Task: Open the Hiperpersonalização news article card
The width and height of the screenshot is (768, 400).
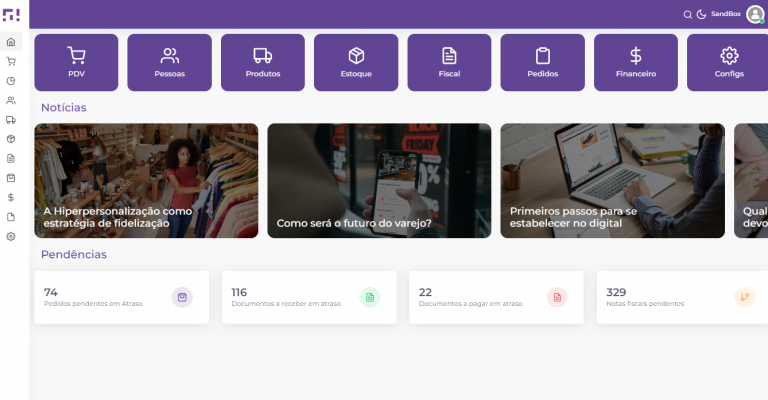Action: click(146, 181)
